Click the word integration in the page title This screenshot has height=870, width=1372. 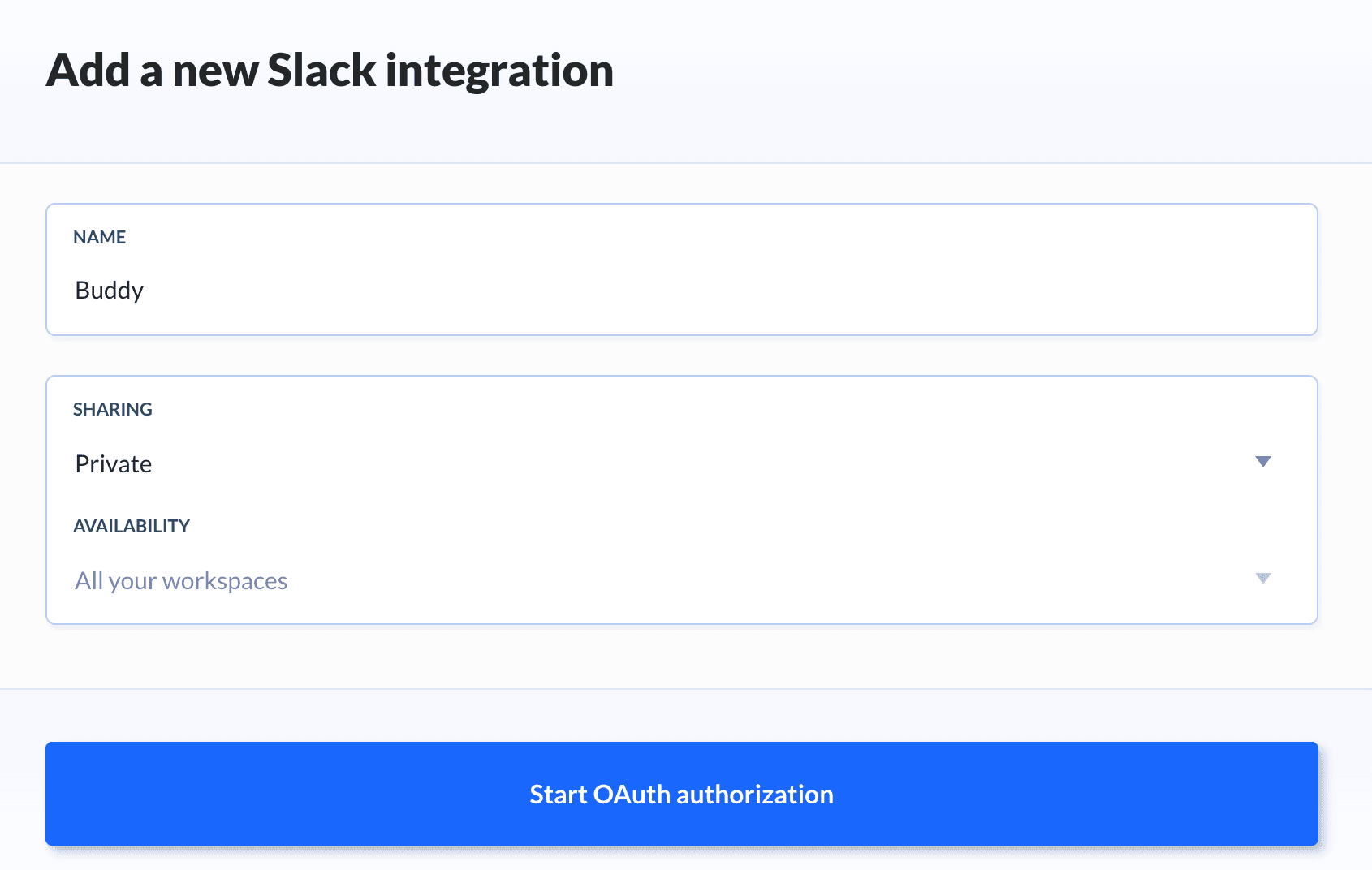[x=499, y=71]
